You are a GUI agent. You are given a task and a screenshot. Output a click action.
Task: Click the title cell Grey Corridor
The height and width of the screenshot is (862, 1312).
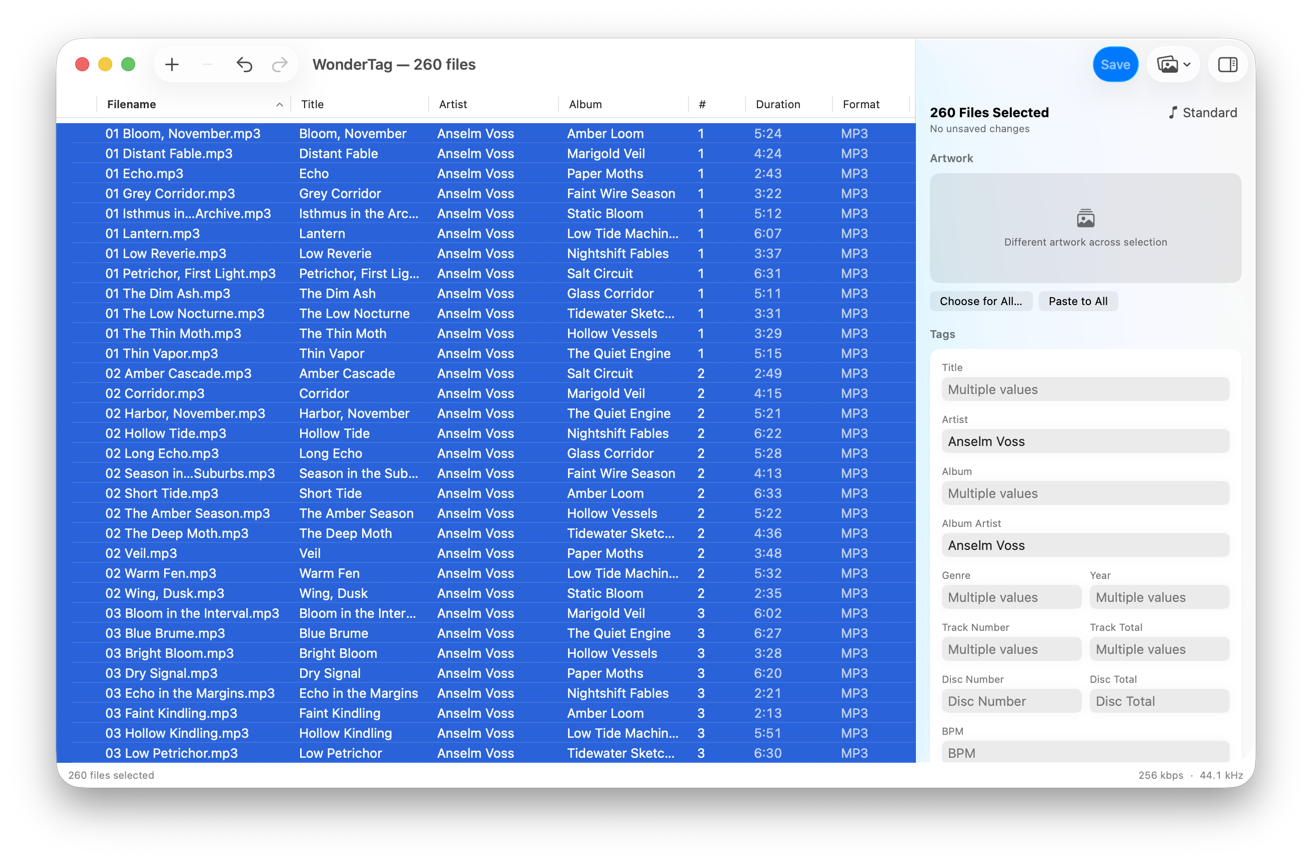340,194
